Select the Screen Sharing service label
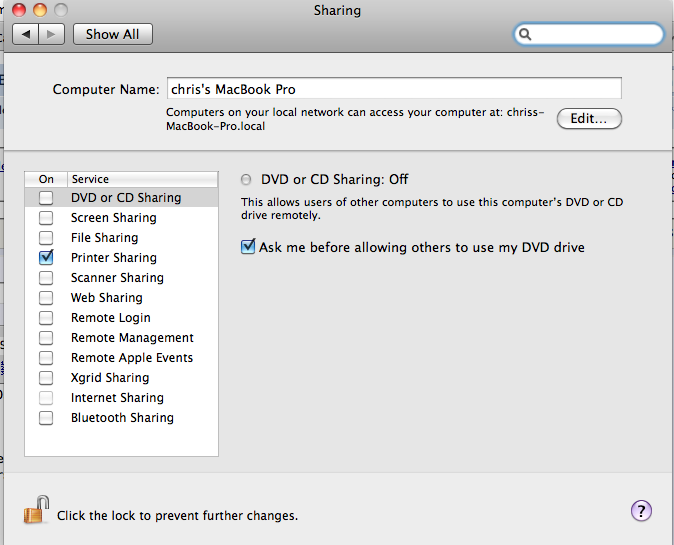Viewport: 674px width, 545px height. 113,218
